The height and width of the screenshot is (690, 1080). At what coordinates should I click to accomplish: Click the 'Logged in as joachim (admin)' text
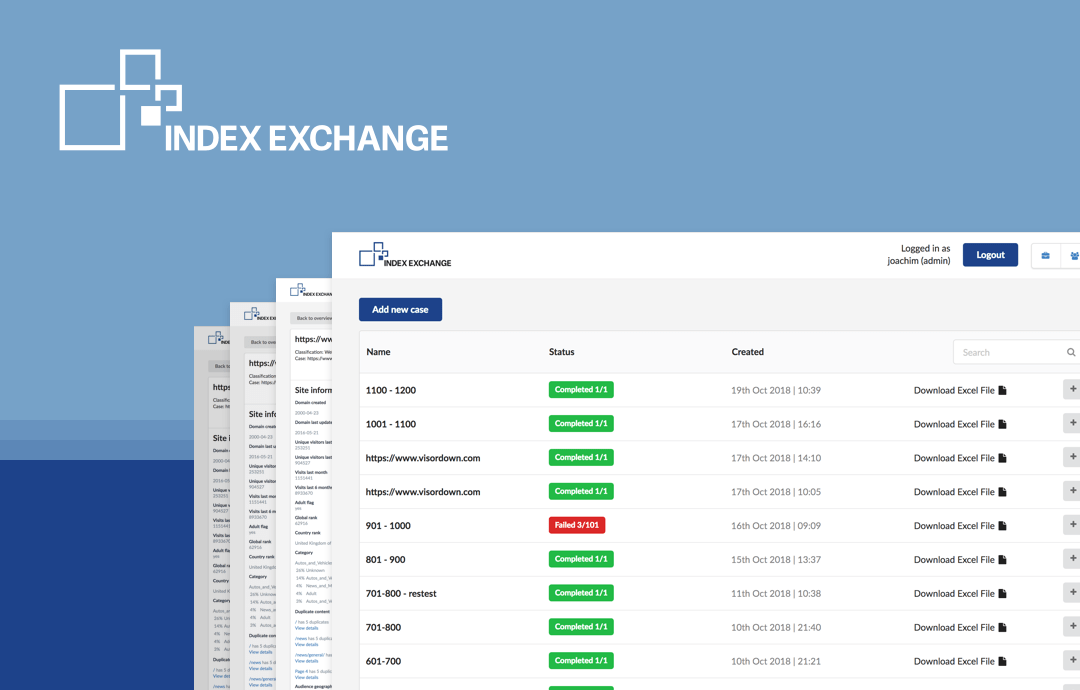[x=919, y=255]
